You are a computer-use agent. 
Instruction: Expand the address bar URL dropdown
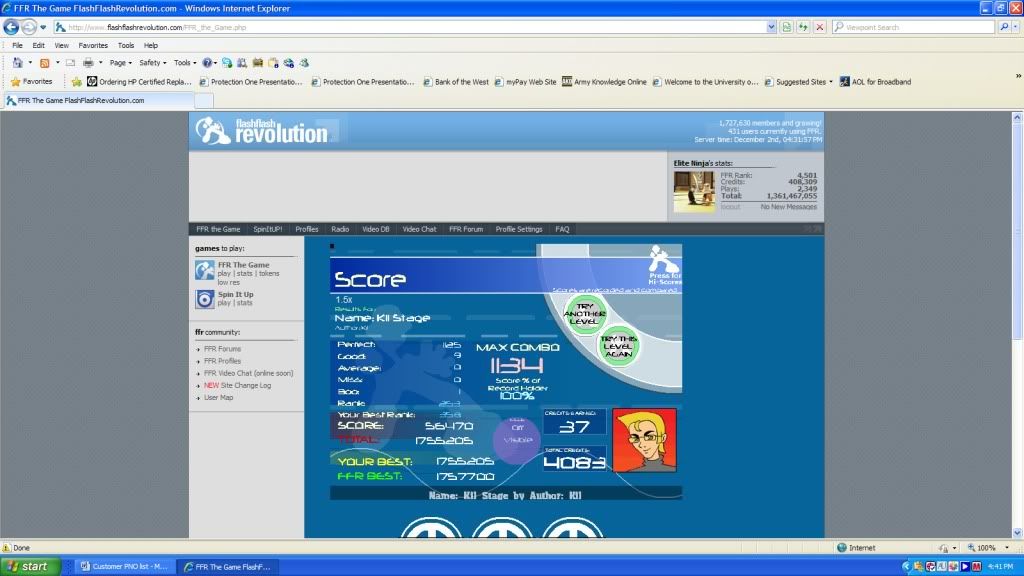point(770,27)
